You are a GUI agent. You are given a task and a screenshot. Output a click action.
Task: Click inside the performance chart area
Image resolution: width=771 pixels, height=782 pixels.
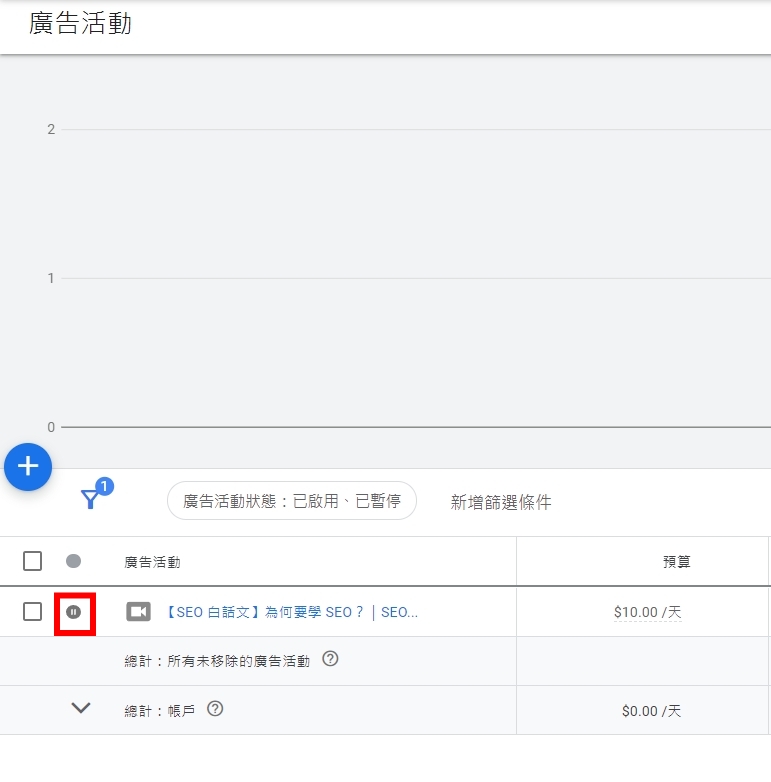[400, 280]
